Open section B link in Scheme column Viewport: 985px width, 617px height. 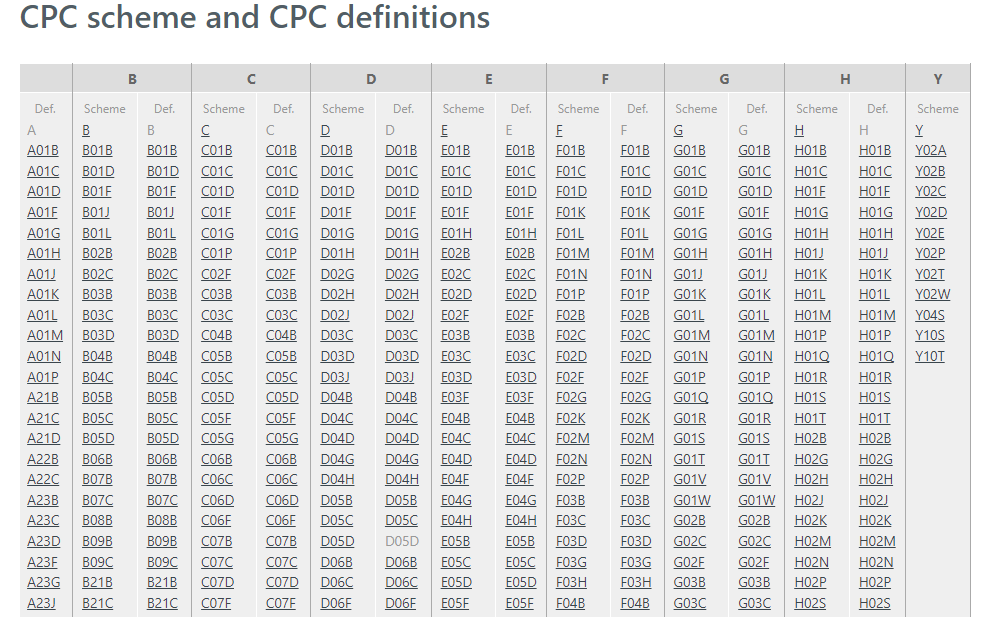click(86, 130)
